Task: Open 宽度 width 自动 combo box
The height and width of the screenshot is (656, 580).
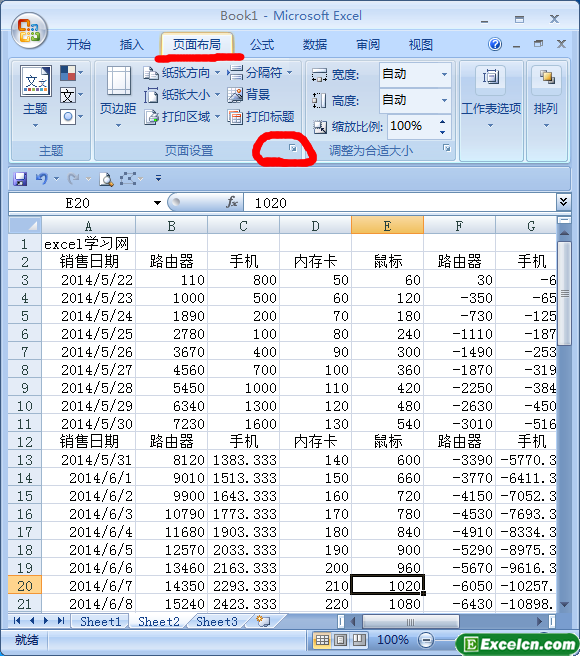Action: point(415,74)
